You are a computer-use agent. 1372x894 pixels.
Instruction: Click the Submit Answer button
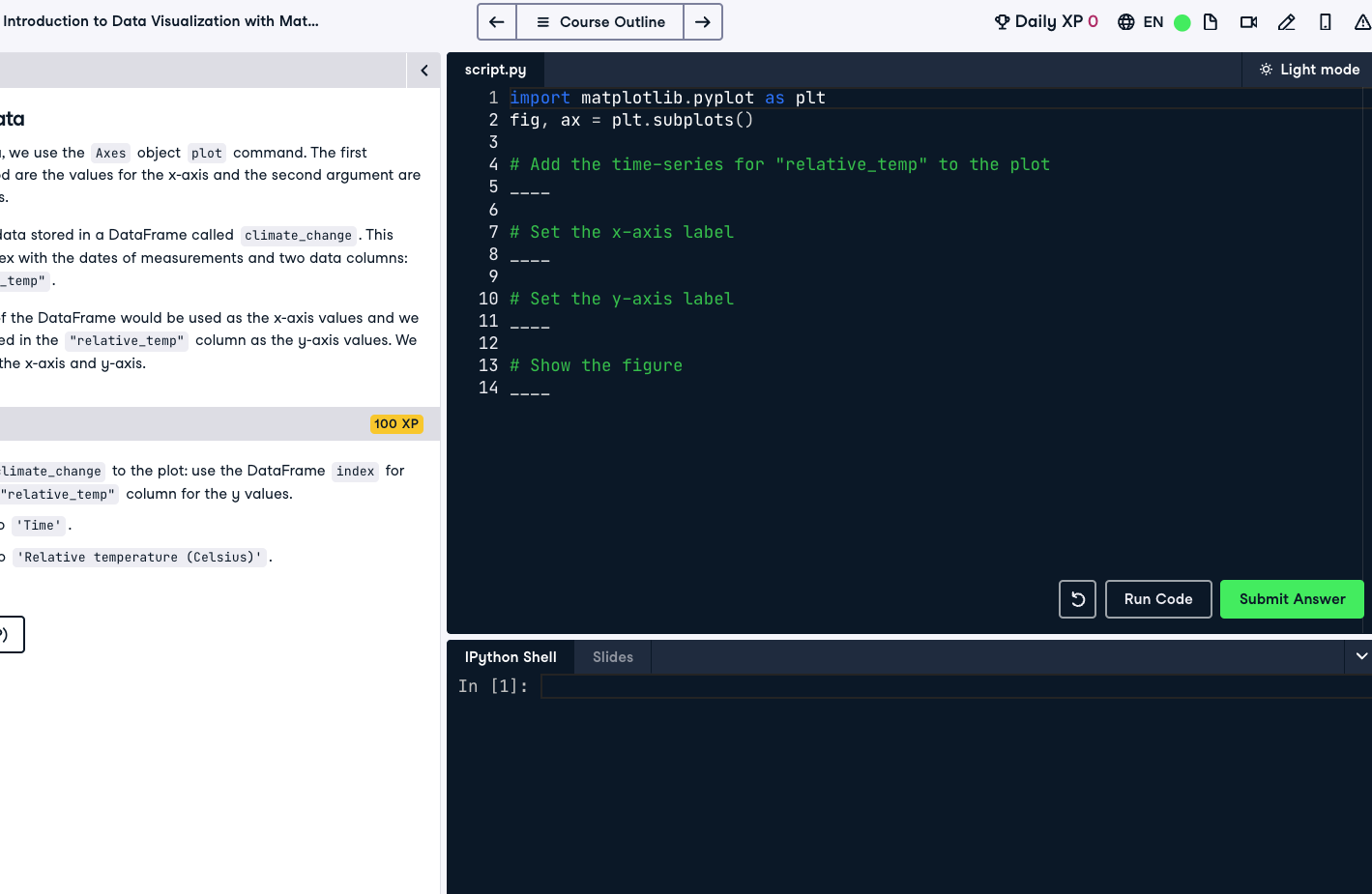[x=1291, y=599]
